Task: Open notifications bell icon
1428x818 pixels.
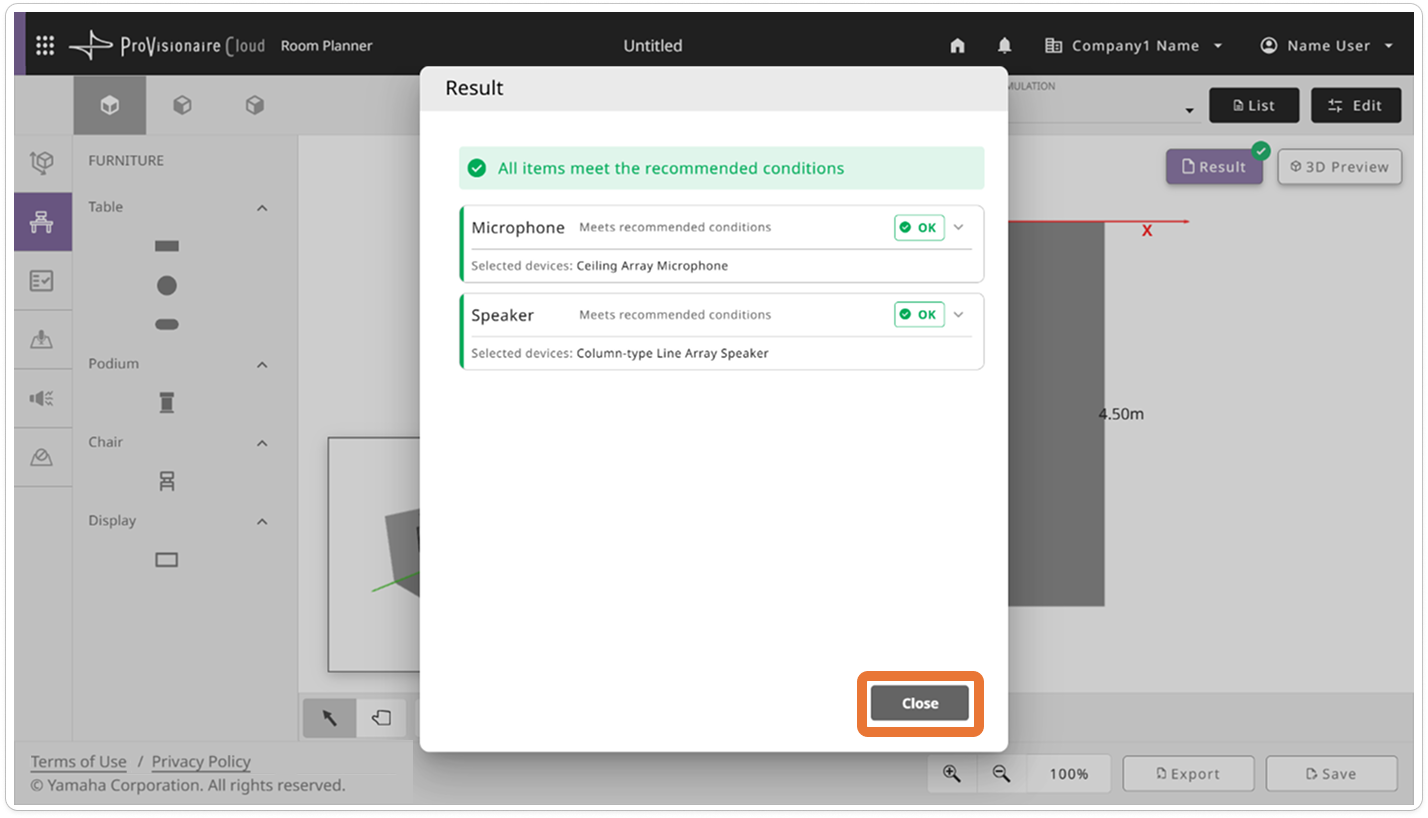Action: [1005, 46]
